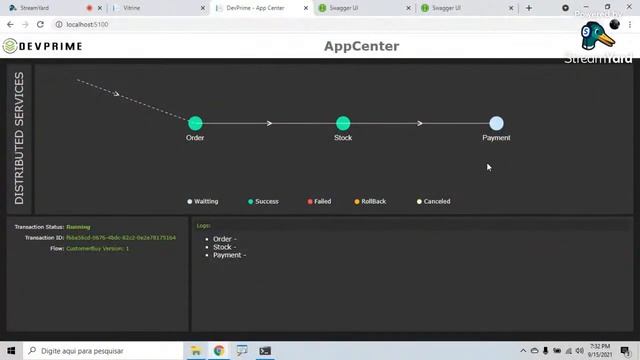
Task: Click the AppCenter heading
Action: 362,46
